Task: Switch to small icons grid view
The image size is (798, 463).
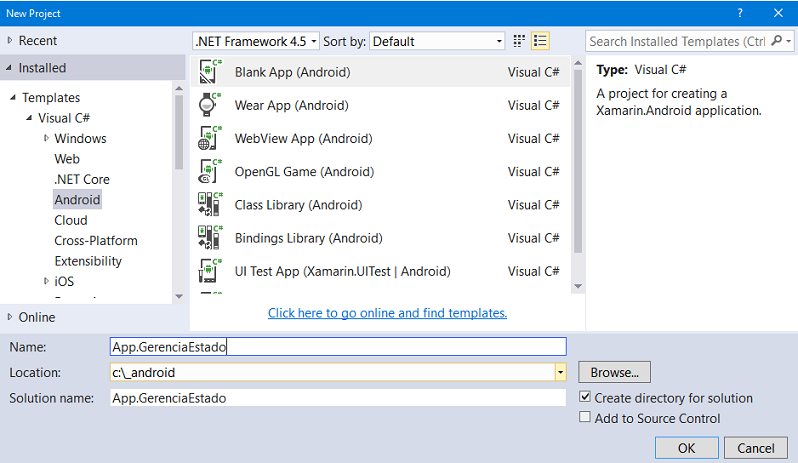Action: point(519,41)
